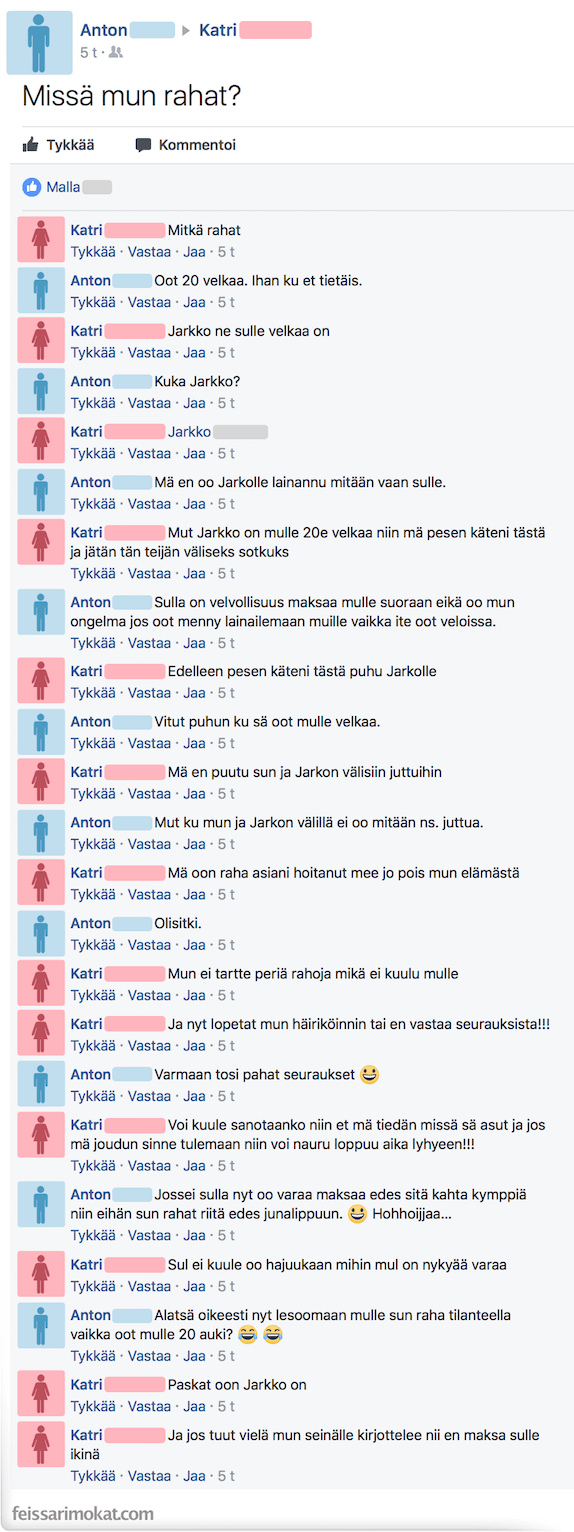574x1532 pixels.
Task: Click Vastaa under 'Kuka Jarkko?' comment
Action: 149,403
